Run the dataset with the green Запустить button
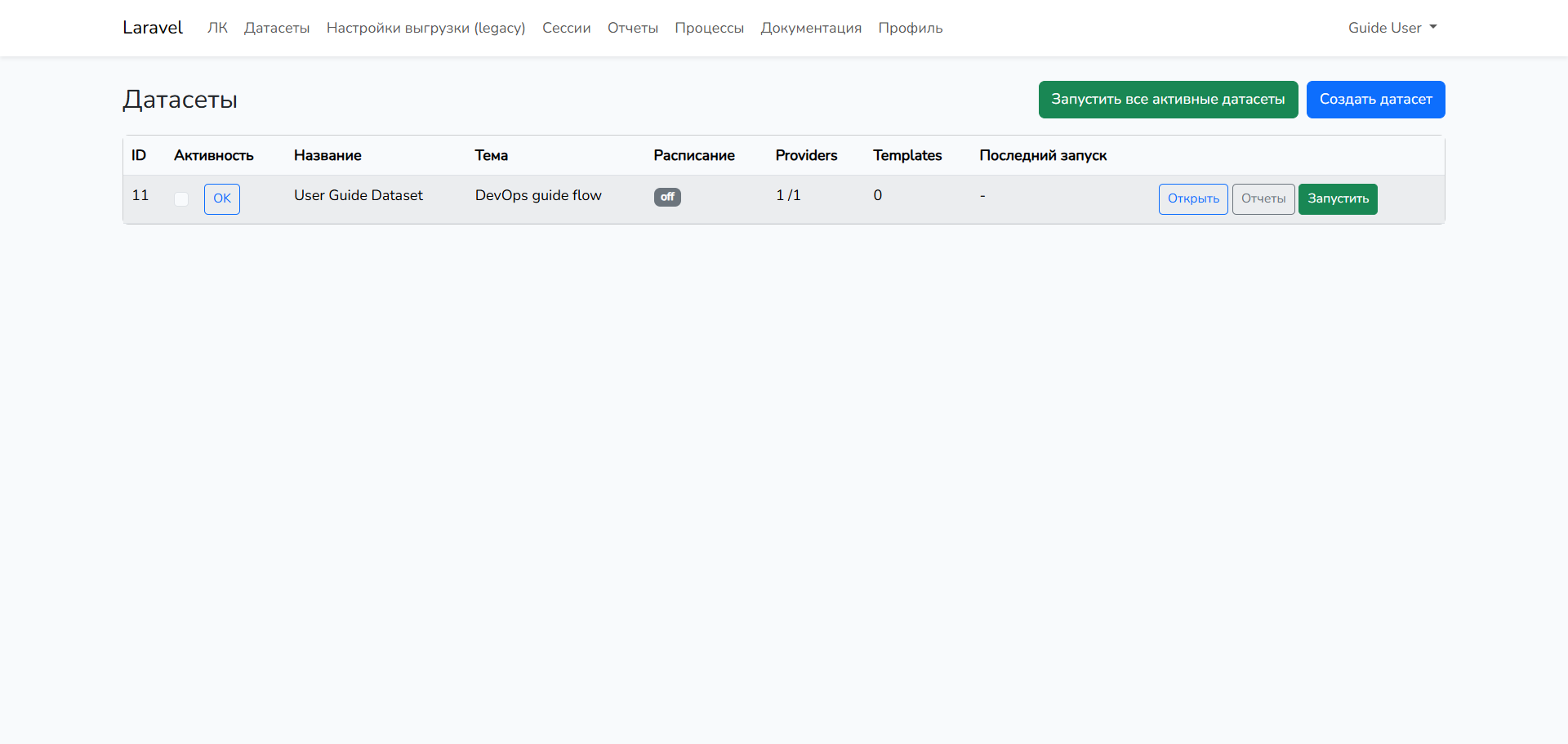This screenshot has width=1568, height=744. click(x=1338, y=199)
